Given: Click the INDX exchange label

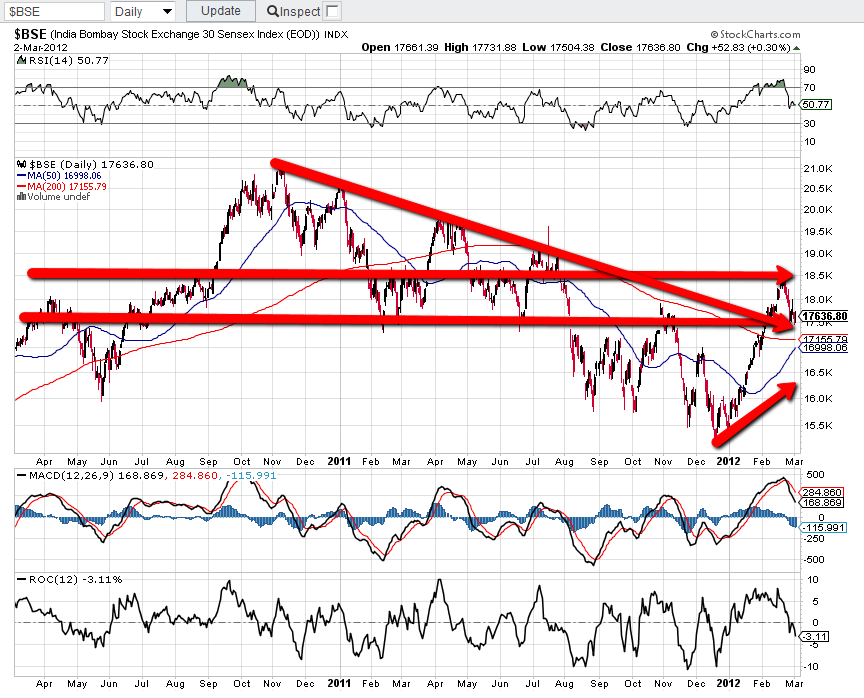Looking at the screenshot, I should (336, 35).
